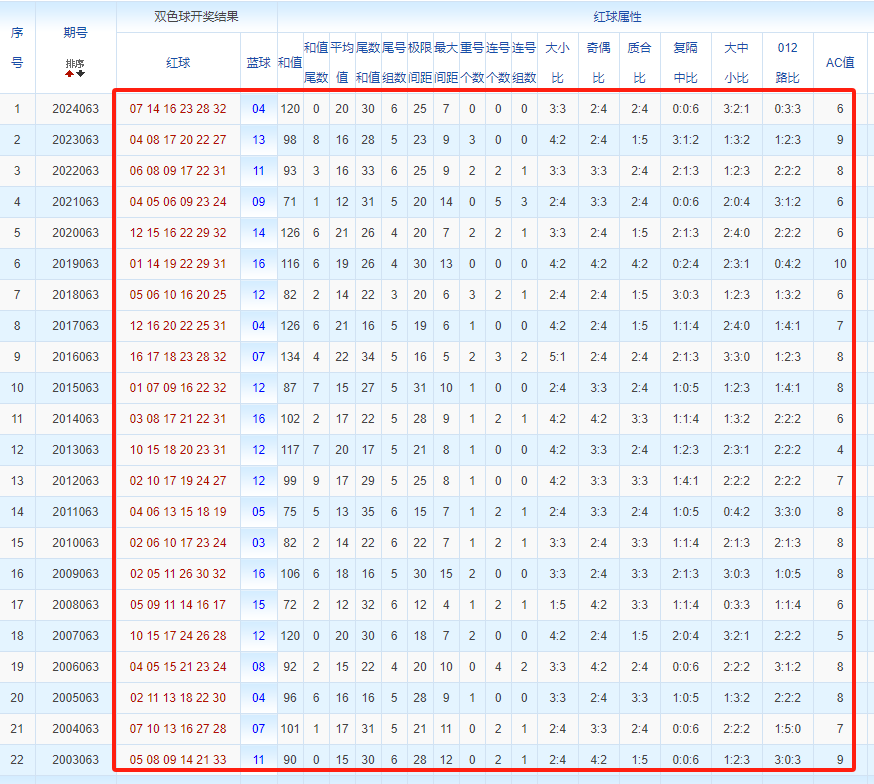
Task: Click red balls 02 05 11 26 30 32
Action: click(x=178, y=574)
